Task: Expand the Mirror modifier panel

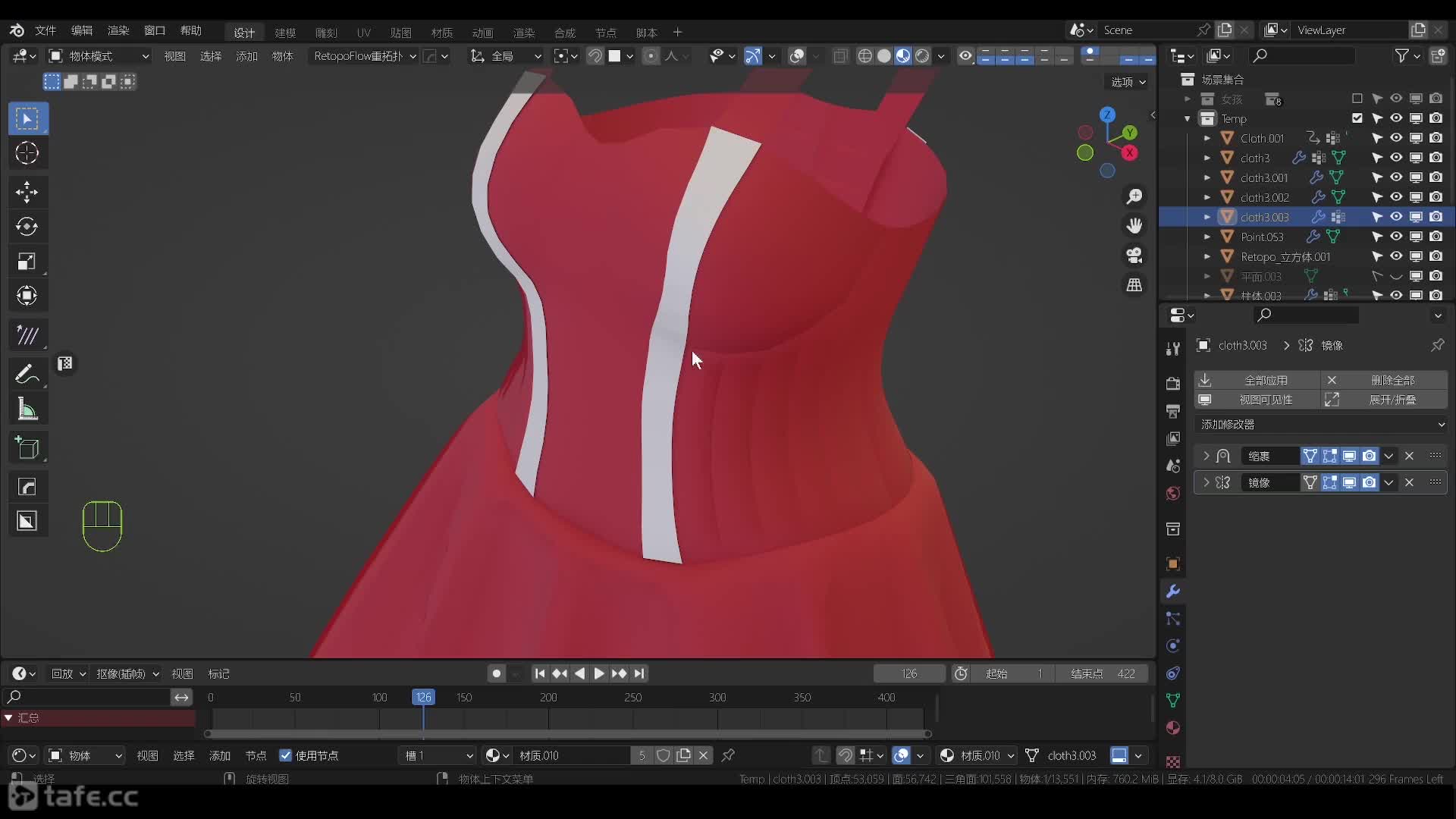Action: point(1206,483)
